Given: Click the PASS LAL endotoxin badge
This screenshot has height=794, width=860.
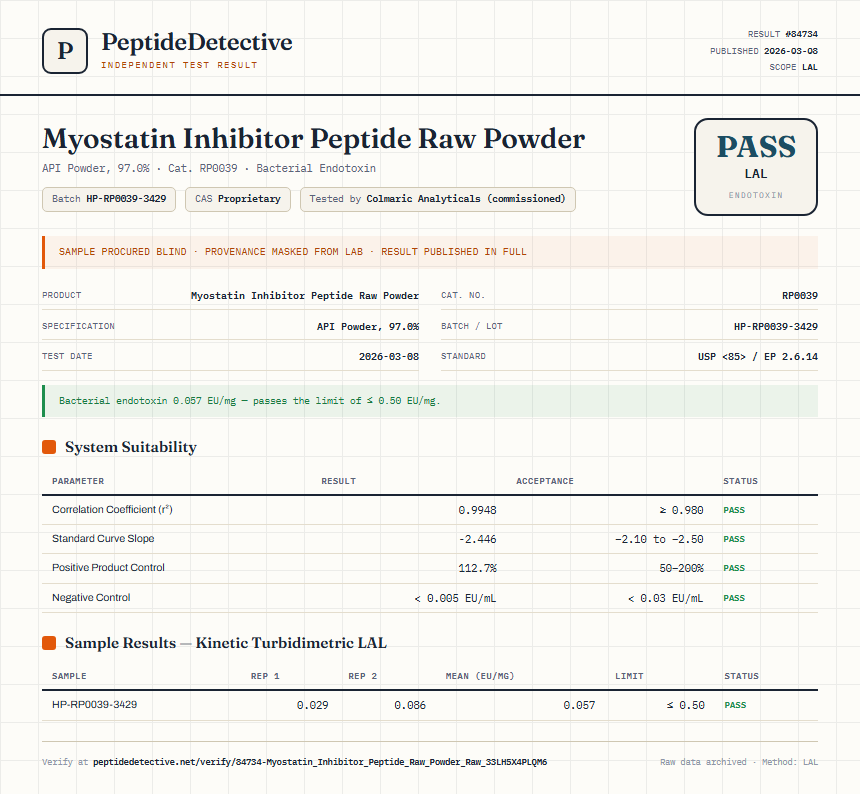Looking at the screenshot, I should 756,167.
